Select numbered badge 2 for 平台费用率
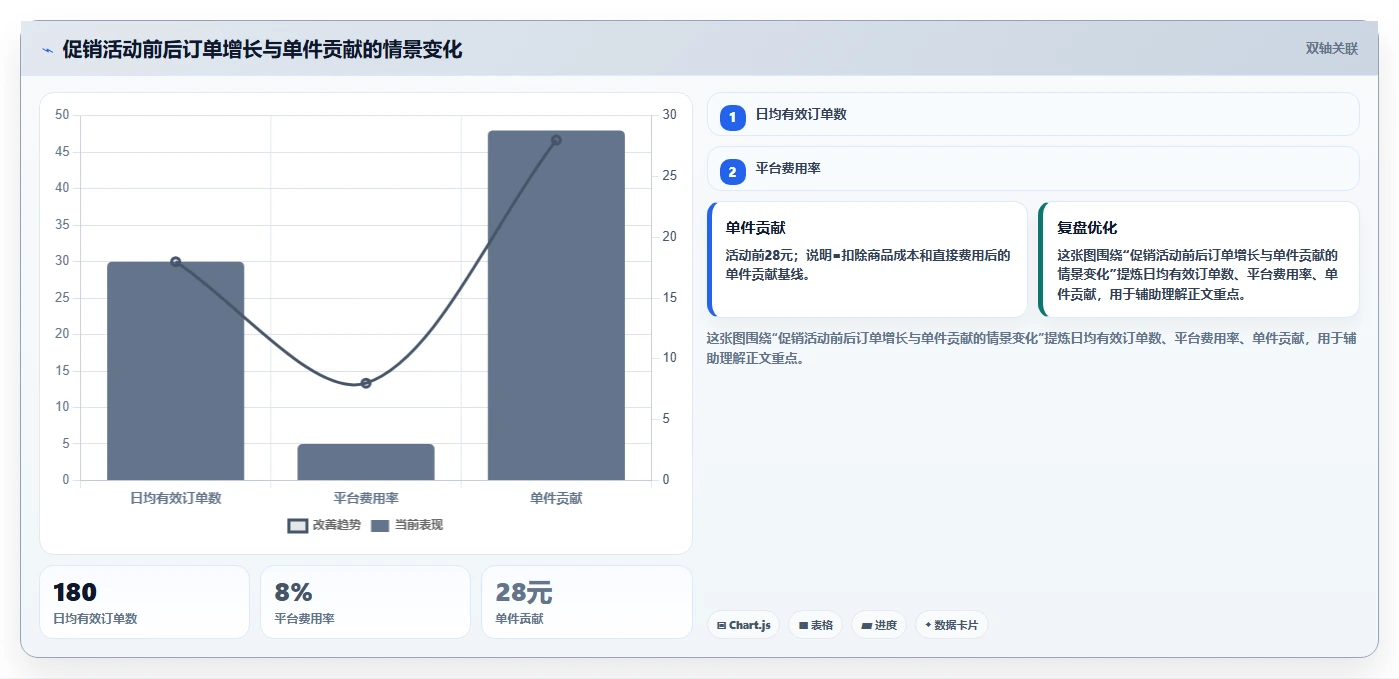 point(732,172)
